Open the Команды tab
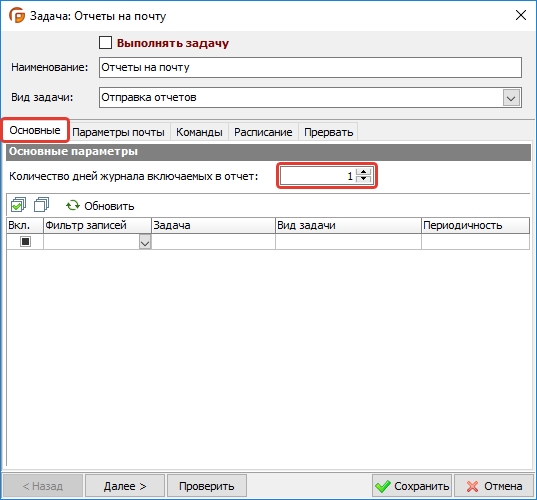This screenshot has width=537, height=500. pyautogui.click(x=199, y=132)
